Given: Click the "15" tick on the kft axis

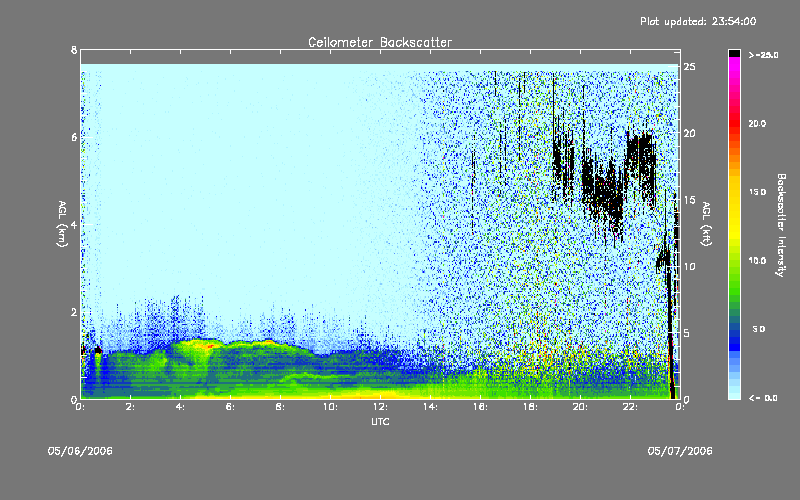Looking at the screenshot, I should pos(689,200).
